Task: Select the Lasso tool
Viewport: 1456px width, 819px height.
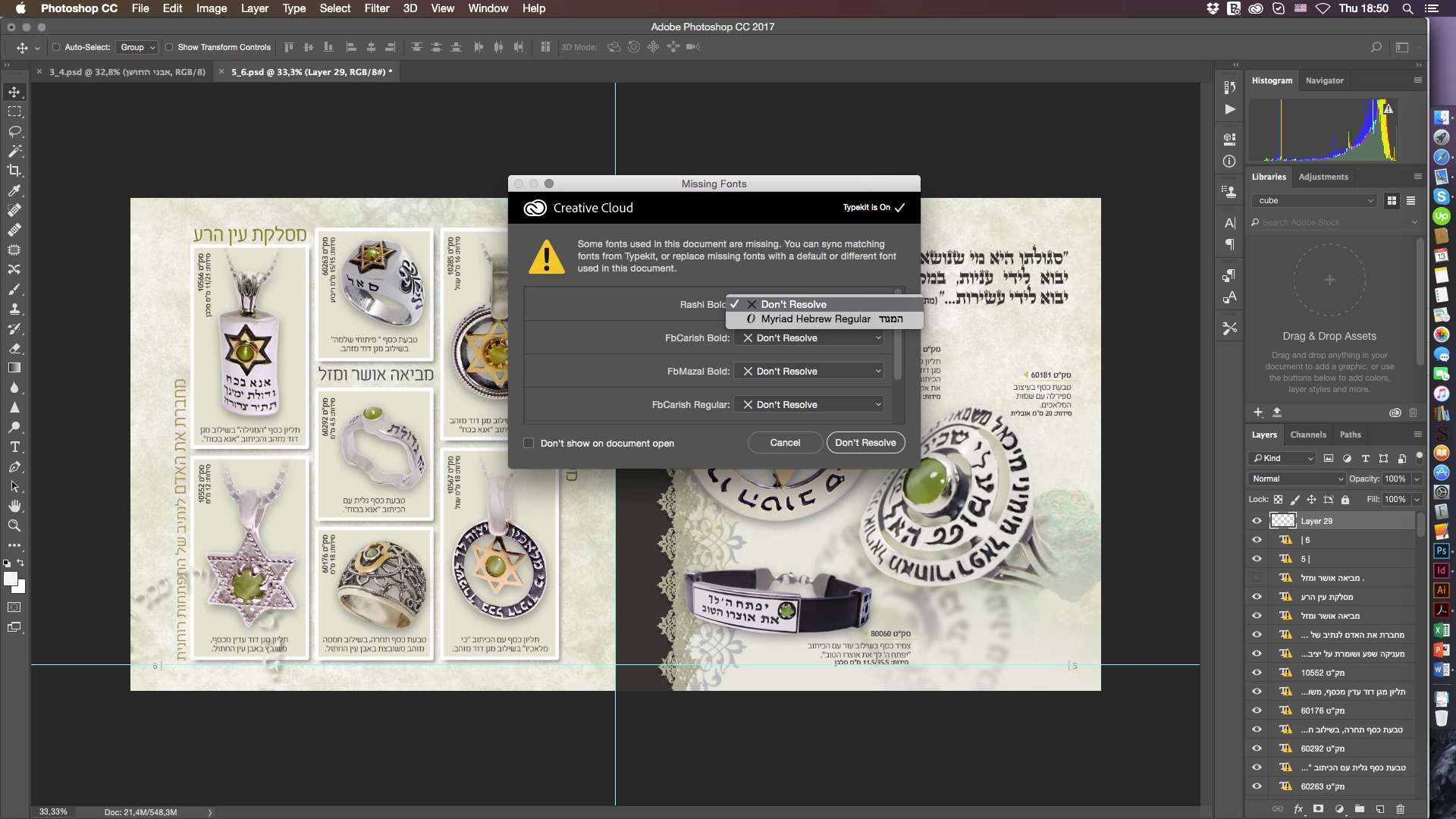Action: tap(14, 131)
